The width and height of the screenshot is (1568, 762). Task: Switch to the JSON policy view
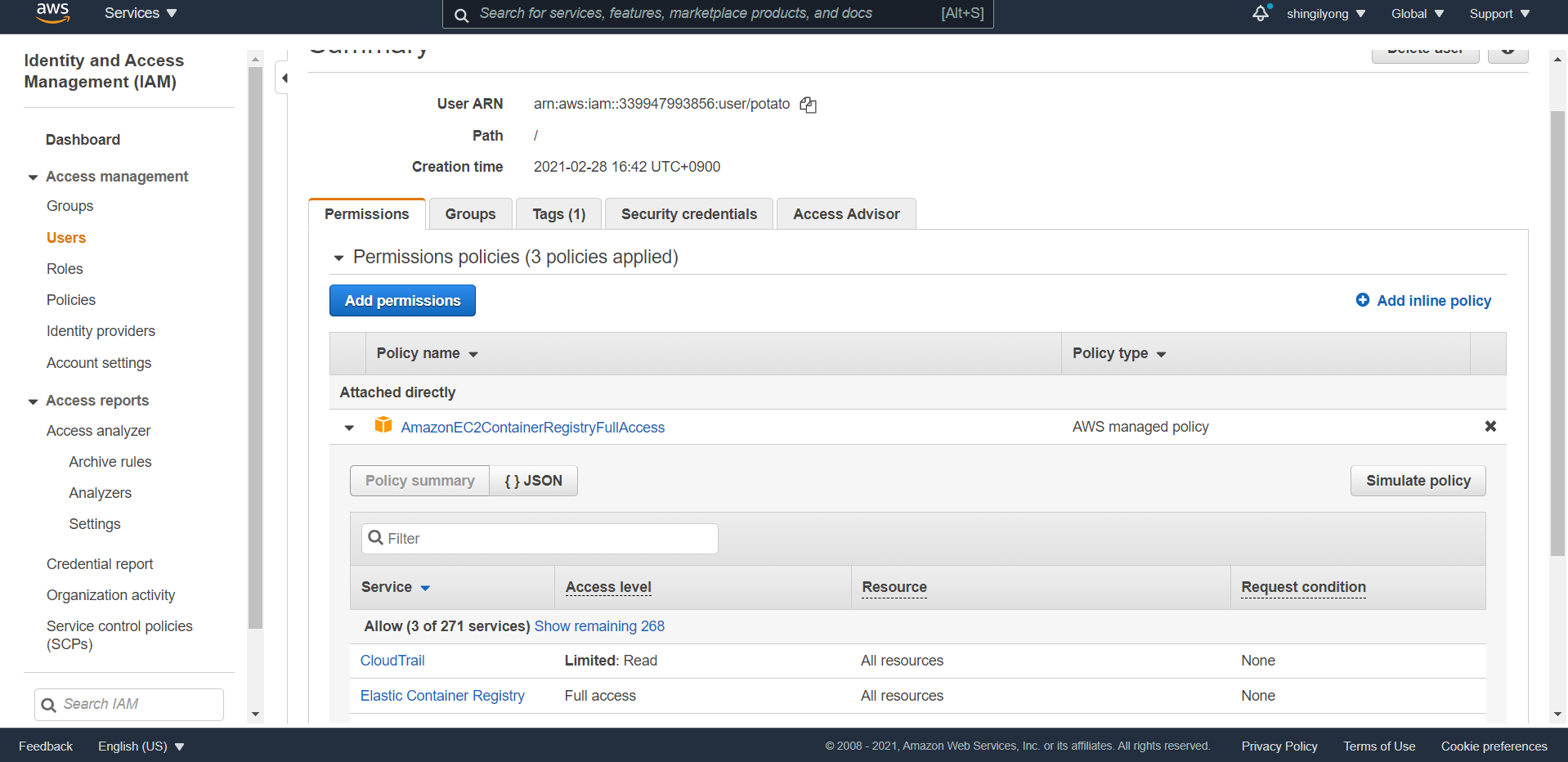pos(534,481)
